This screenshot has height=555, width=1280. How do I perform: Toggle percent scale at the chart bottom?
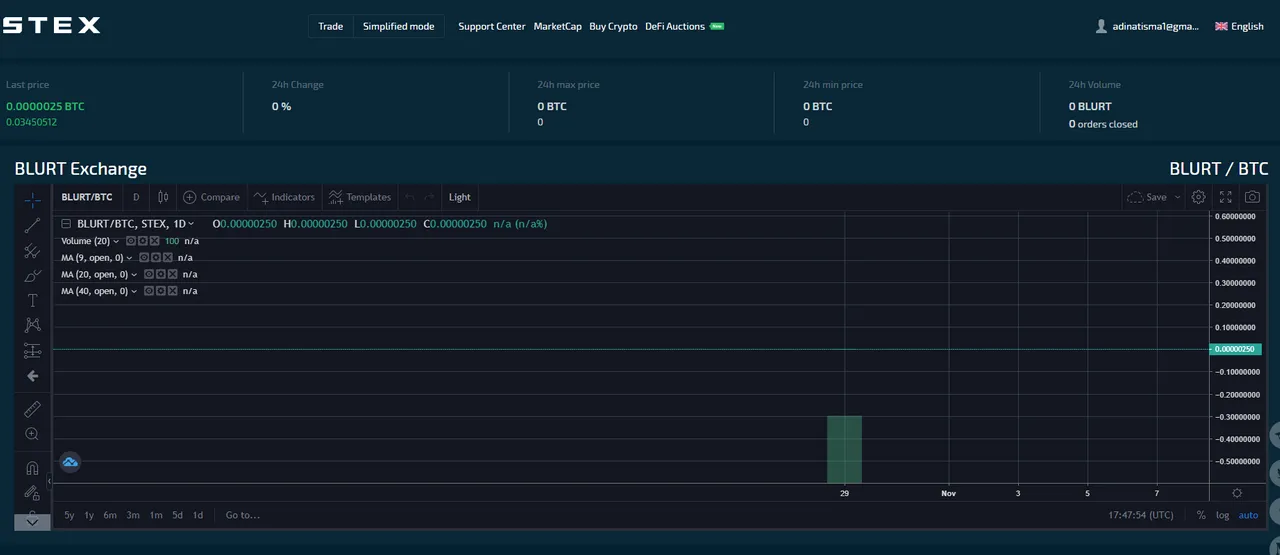1201,515
